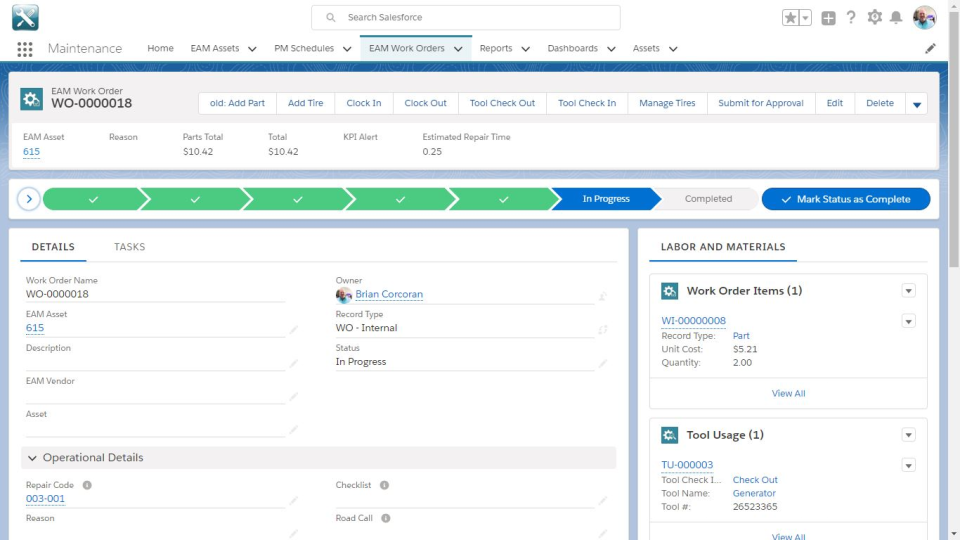Click the Favorites star icon

(x=790, y=18)
